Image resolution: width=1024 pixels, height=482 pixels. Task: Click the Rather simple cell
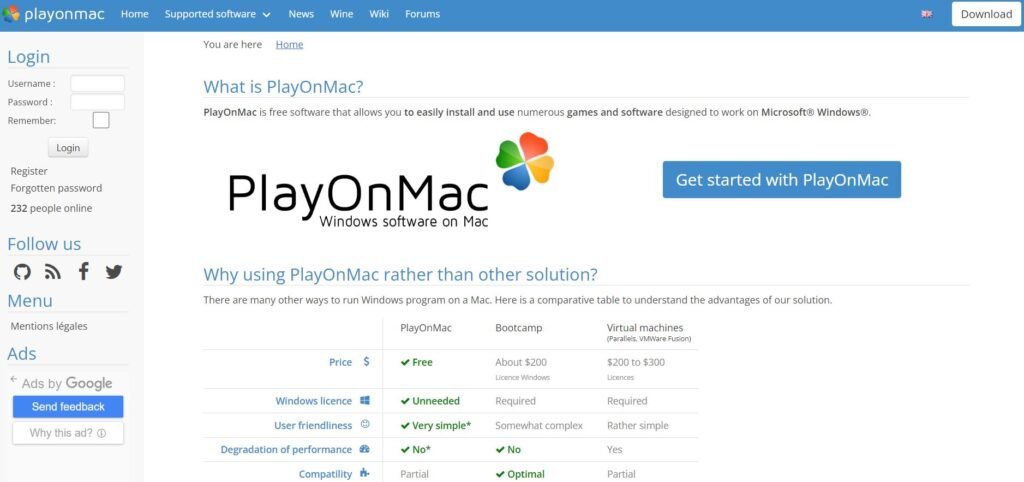coord(638,425)
